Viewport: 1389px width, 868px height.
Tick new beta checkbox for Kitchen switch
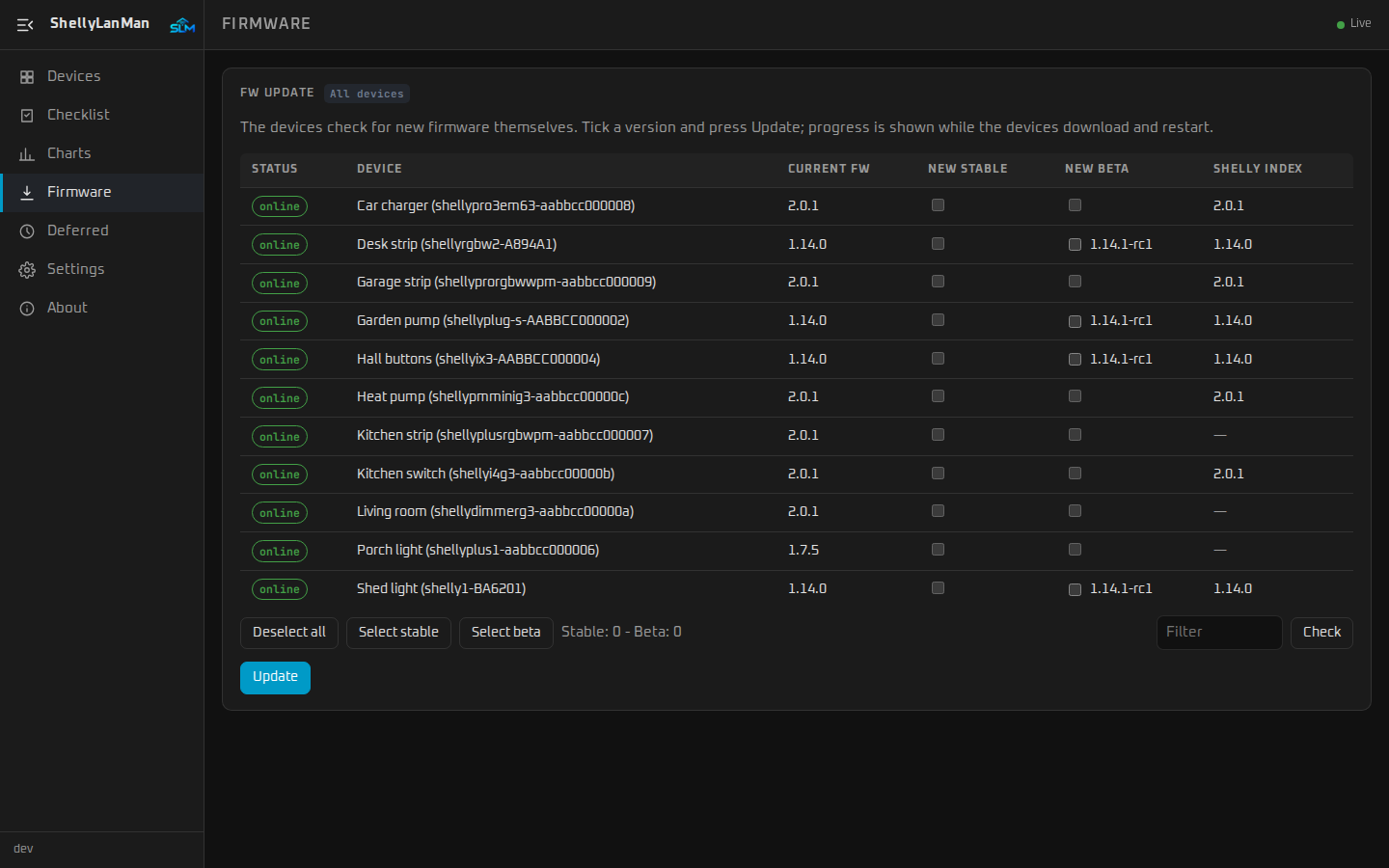point(1075,474)
